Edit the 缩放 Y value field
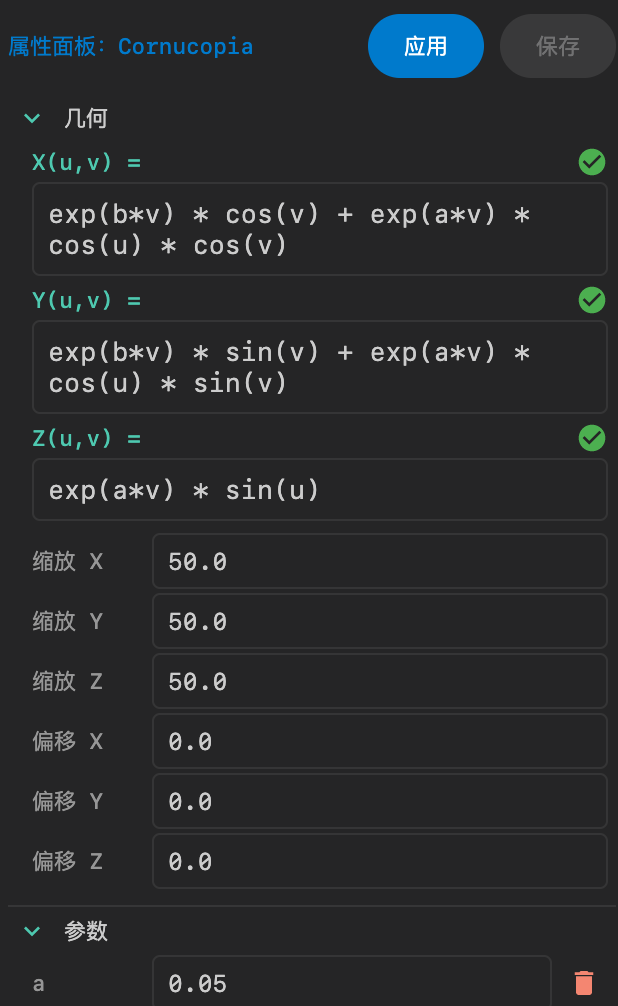 [379, 621]
